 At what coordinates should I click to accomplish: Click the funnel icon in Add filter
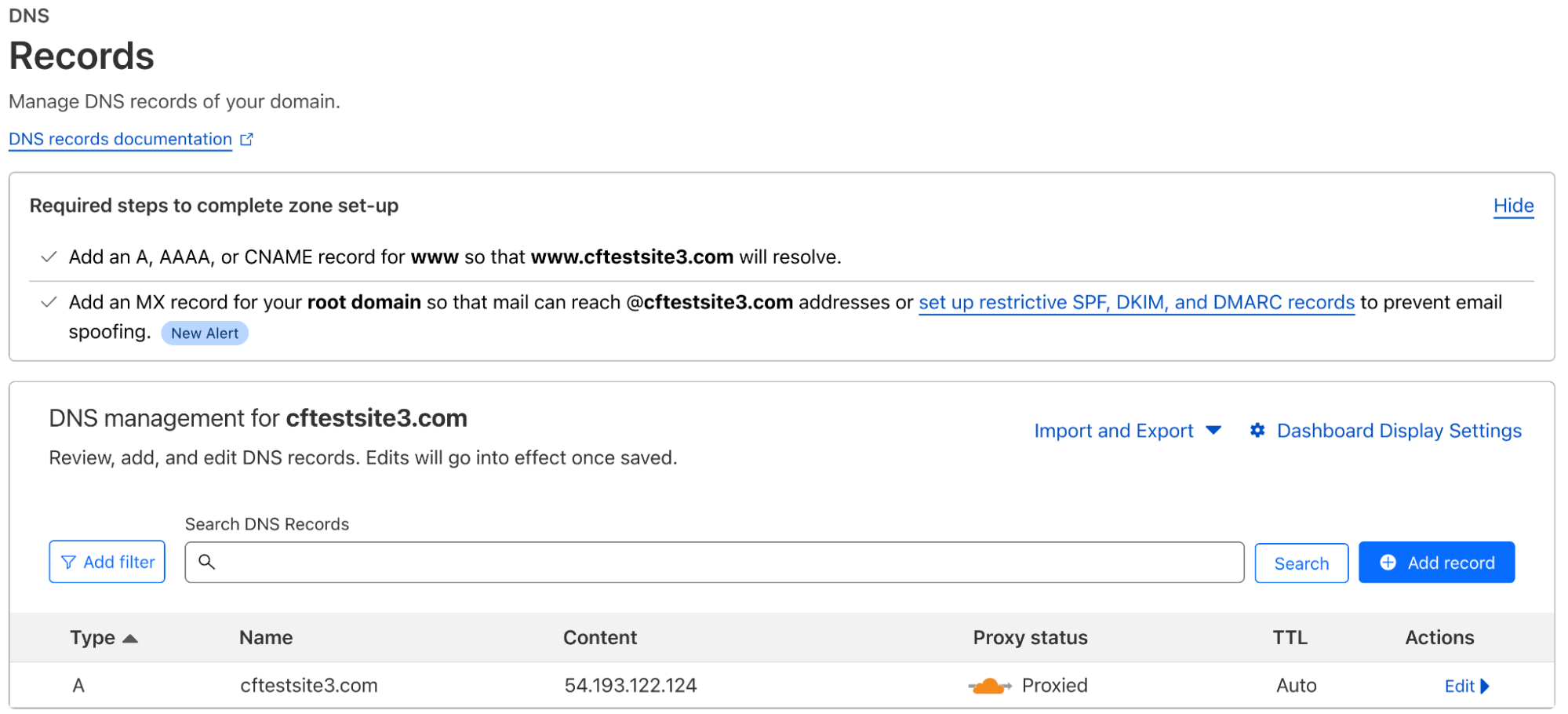tap(69, 562)
